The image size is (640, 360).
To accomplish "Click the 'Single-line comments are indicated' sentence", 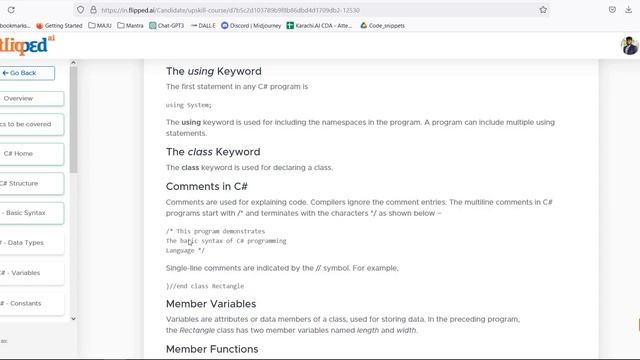I will 282,268.
